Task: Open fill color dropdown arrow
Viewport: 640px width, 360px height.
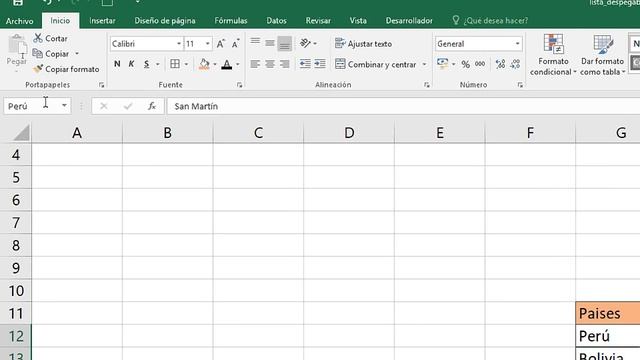Action: [215, 64]
